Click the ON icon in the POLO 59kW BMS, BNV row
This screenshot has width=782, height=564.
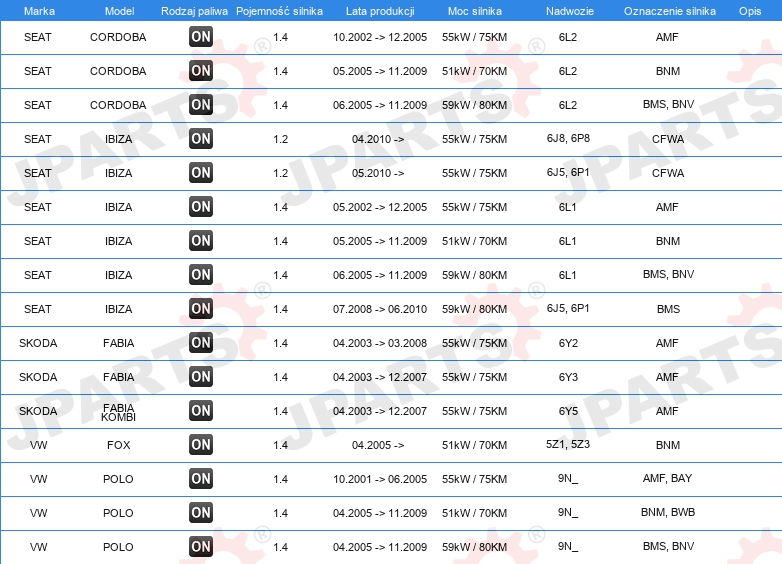coord(201,546)
